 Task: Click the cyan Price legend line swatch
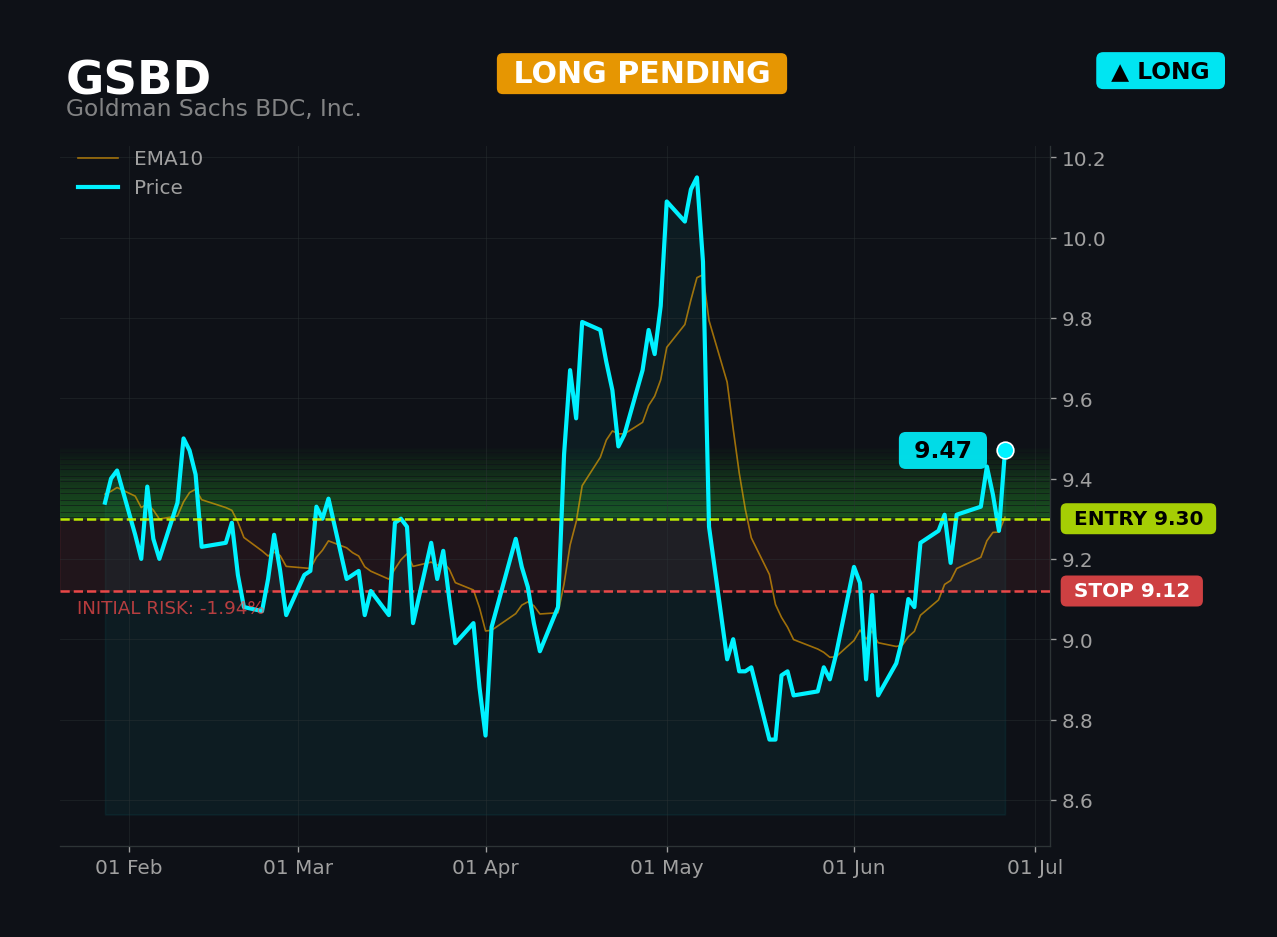(x=98, y=188)
